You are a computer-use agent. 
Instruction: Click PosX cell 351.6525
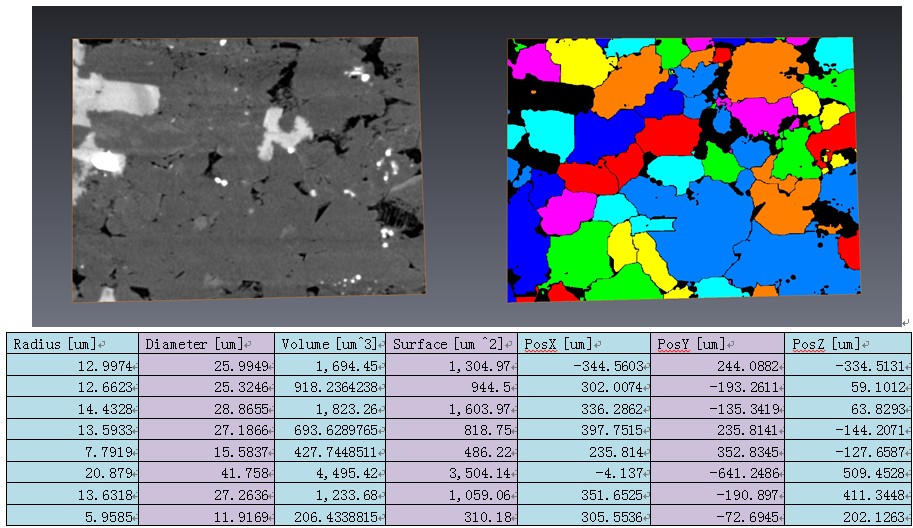coord(584,495)
